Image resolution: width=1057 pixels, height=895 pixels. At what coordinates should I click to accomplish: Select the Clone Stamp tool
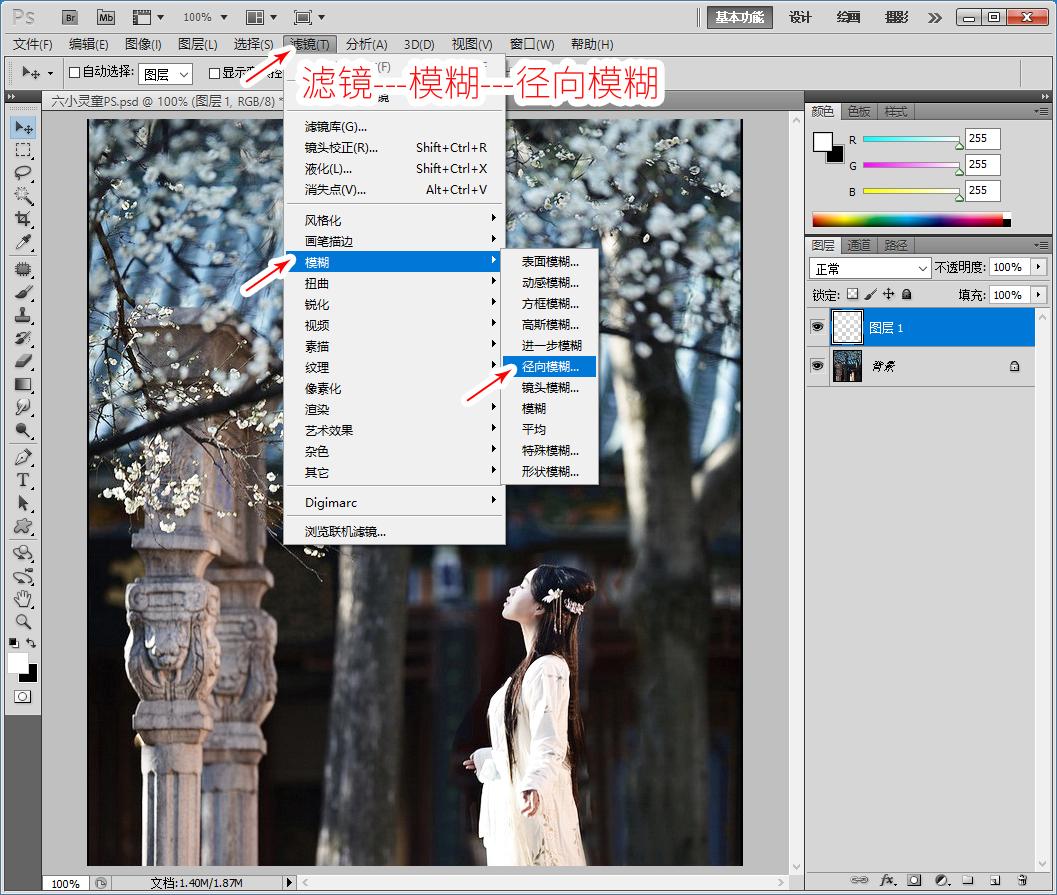(24, 315)
